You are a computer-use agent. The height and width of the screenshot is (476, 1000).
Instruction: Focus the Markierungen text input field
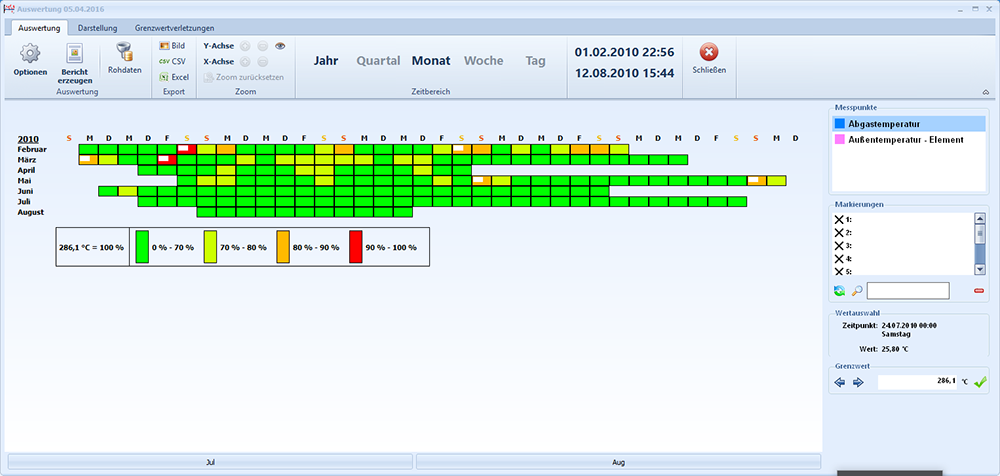(908, 291)
